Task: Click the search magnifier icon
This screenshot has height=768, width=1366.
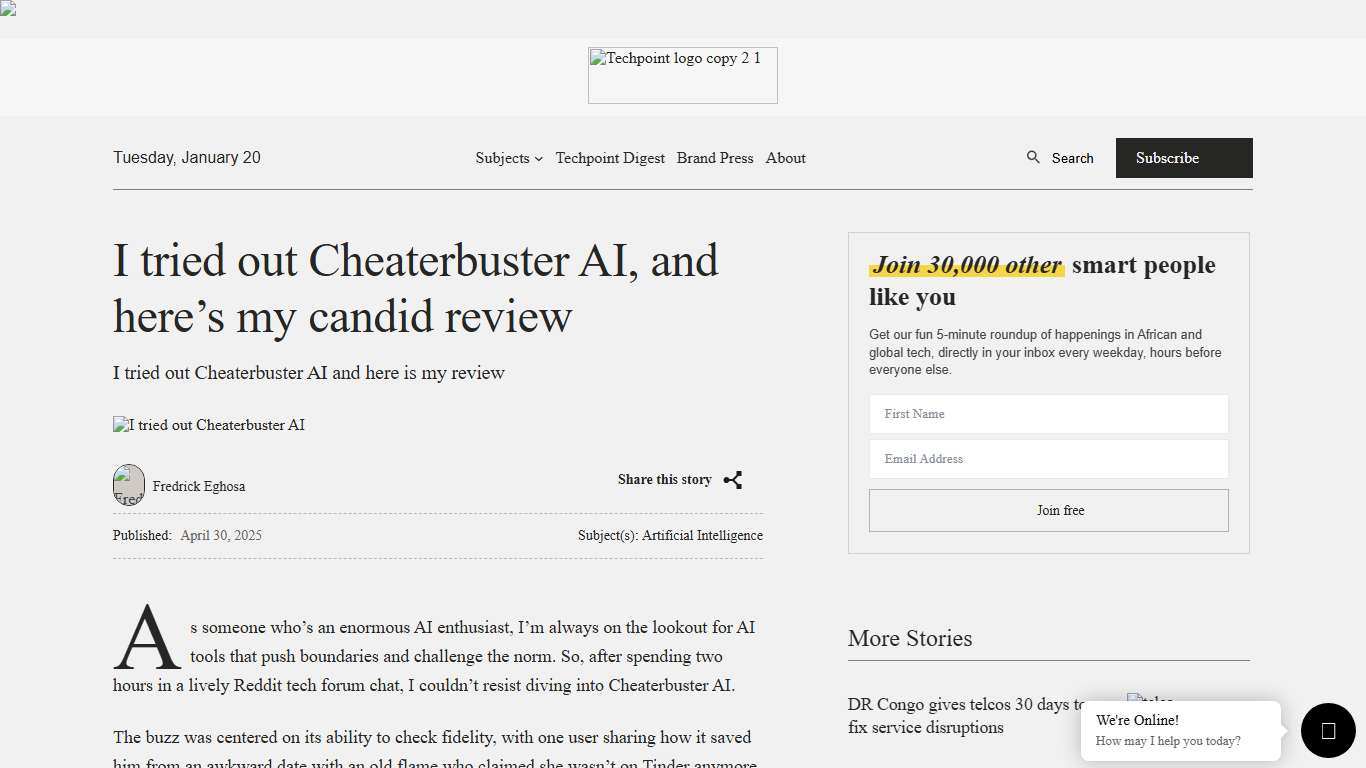Action: point(1033,157)
